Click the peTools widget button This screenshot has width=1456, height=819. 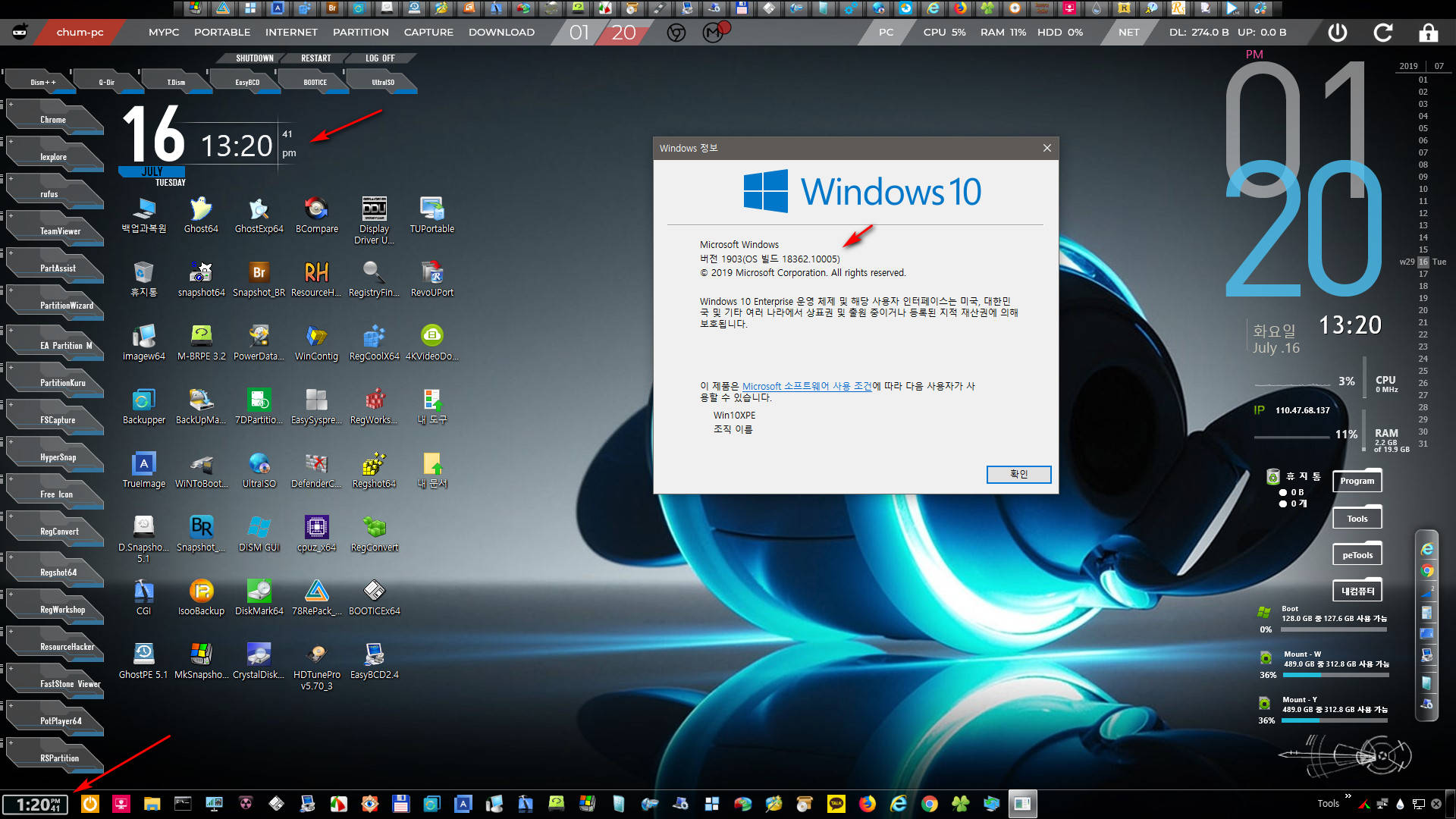click(x=1357, y=555)
